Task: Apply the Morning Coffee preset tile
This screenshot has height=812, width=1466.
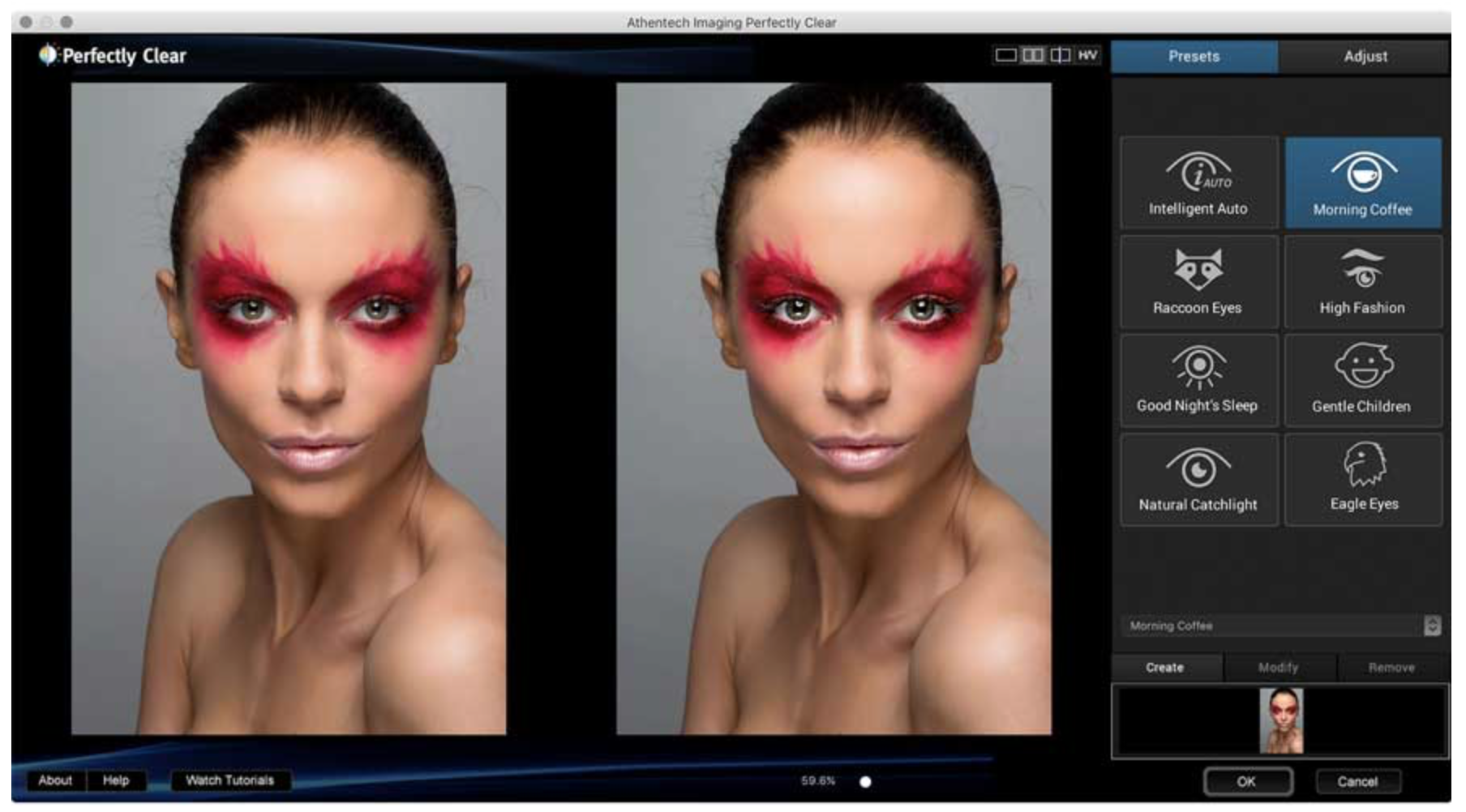Action: tap(1363, 182)
